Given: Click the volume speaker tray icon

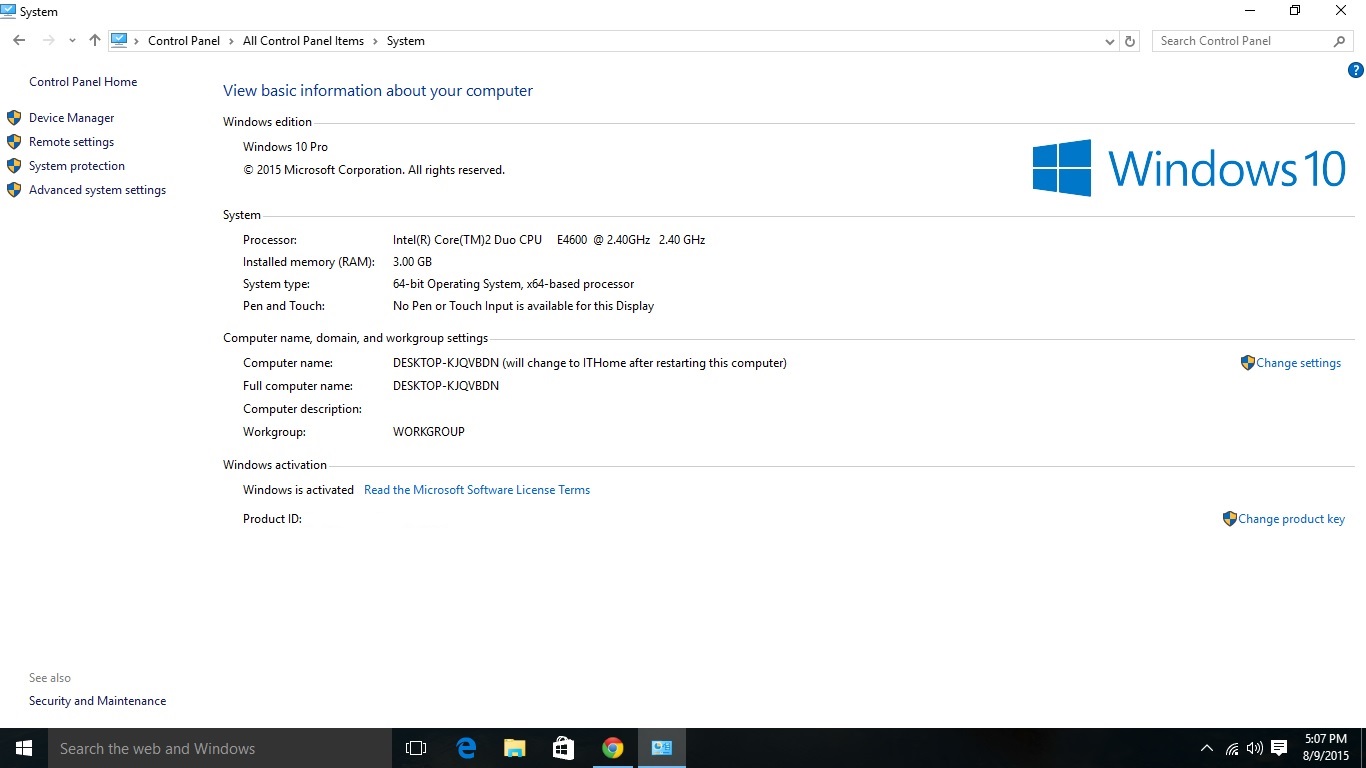Looking at the screenshot, I should tap(1254, 748).
